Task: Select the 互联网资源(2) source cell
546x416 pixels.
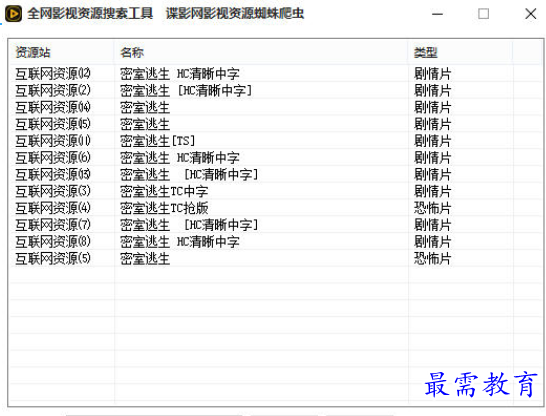Action: coord(53,91)
